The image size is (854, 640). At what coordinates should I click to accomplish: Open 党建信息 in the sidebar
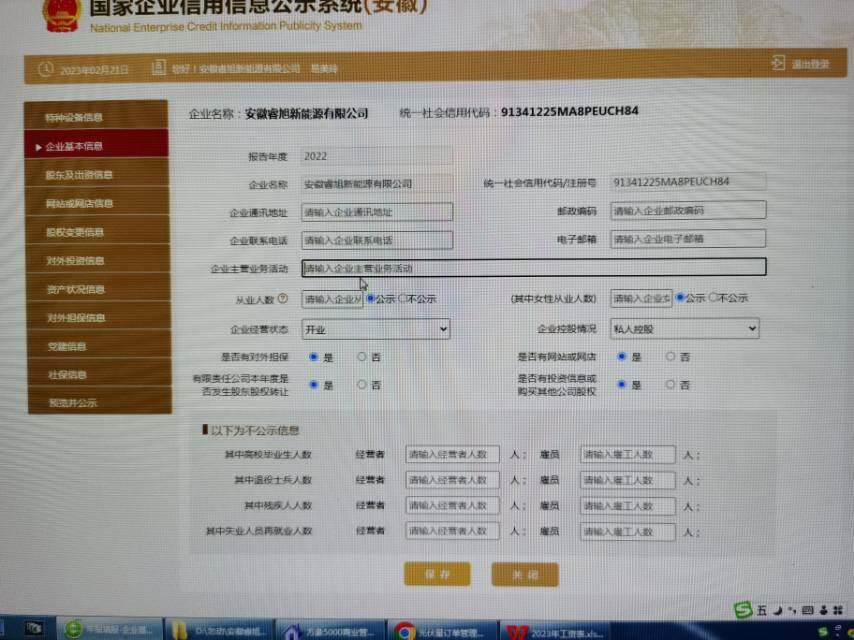(x=100, y=345)
